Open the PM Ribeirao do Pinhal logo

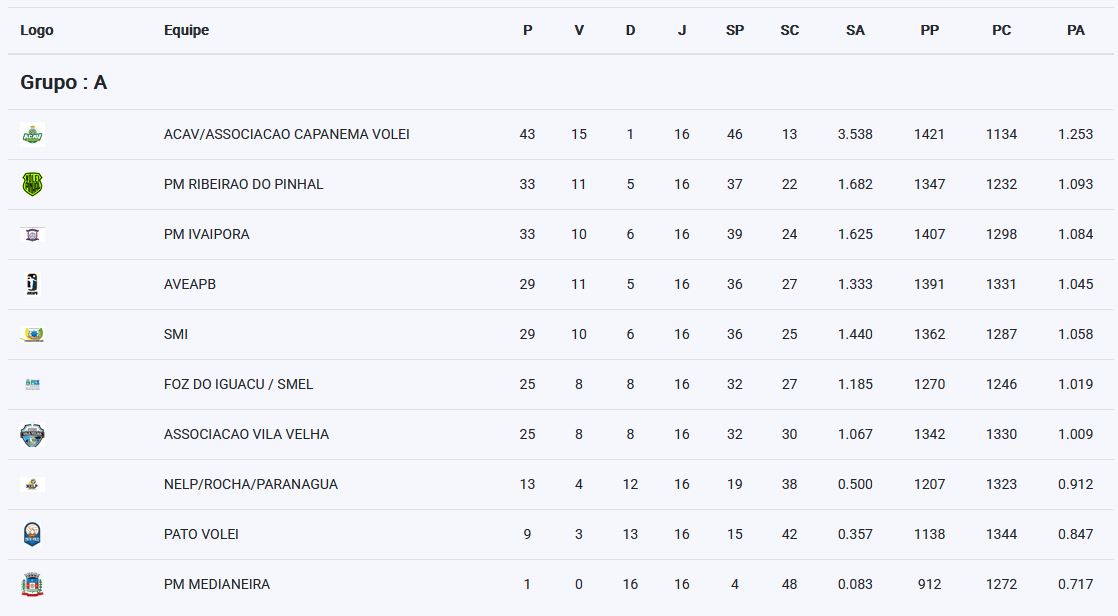pyautogui.click(x=32, y=184)
